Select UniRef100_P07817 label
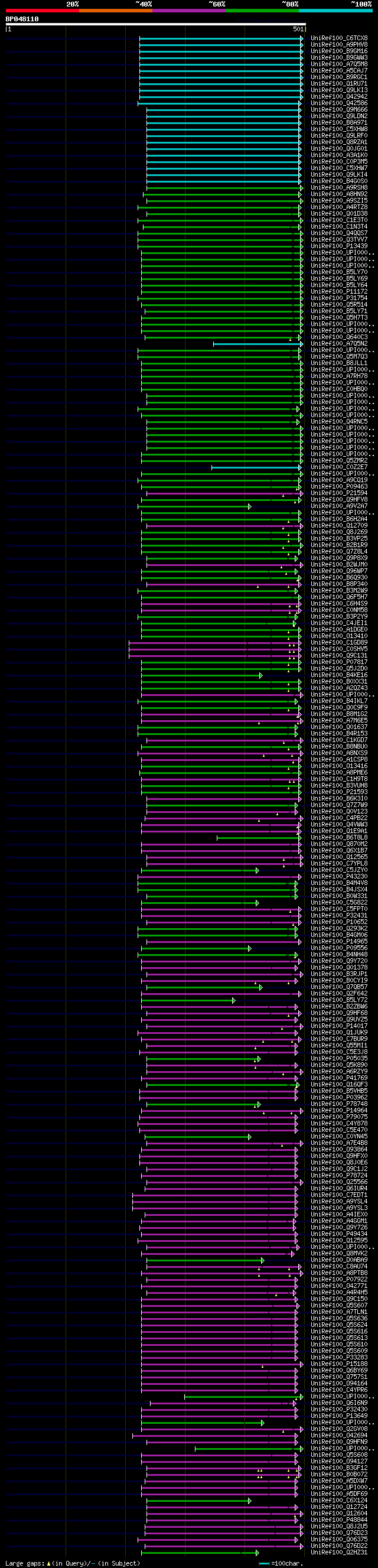Viewport: 378px width, 1568px height. tap(339, 662)
